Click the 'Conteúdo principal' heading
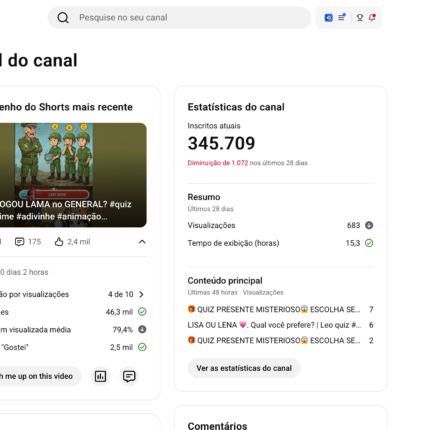 225,281
